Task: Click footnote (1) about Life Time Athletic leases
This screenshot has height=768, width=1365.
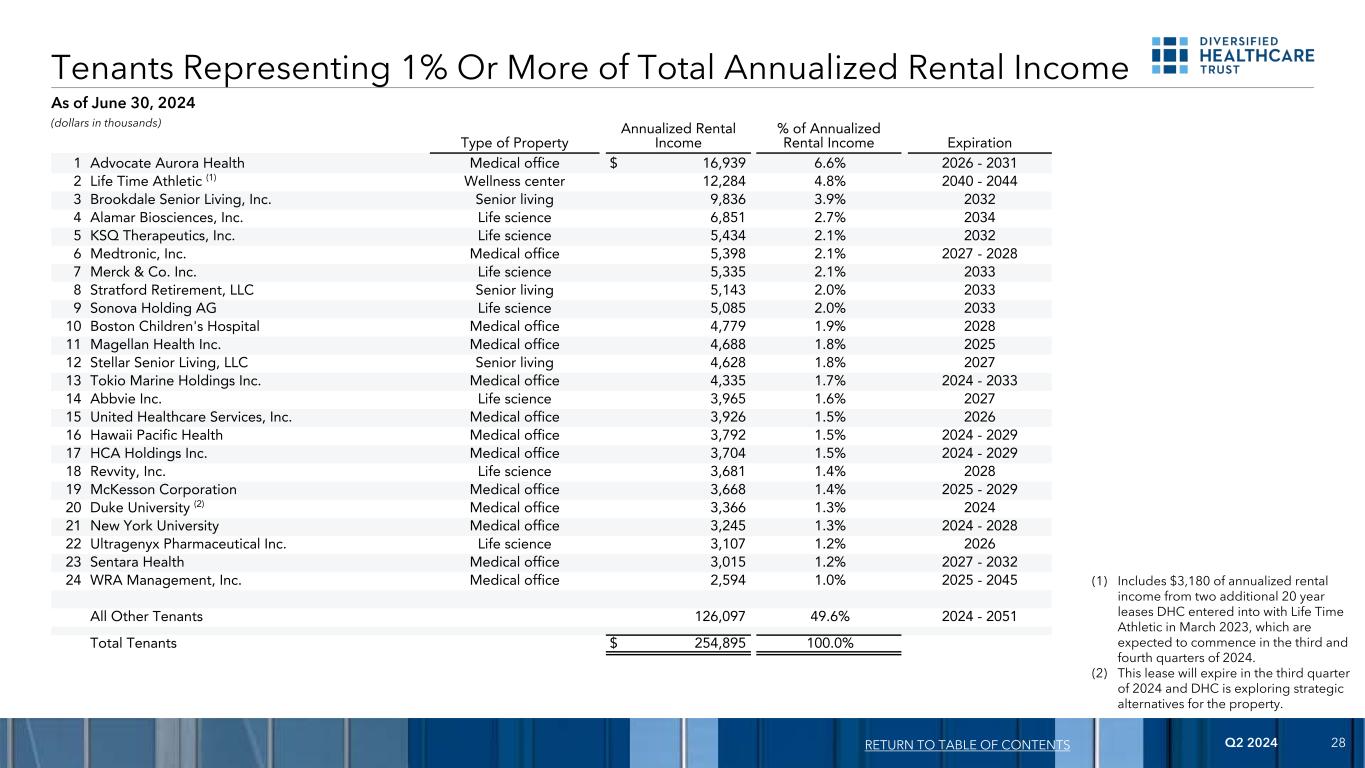Action: (1219, 621)
